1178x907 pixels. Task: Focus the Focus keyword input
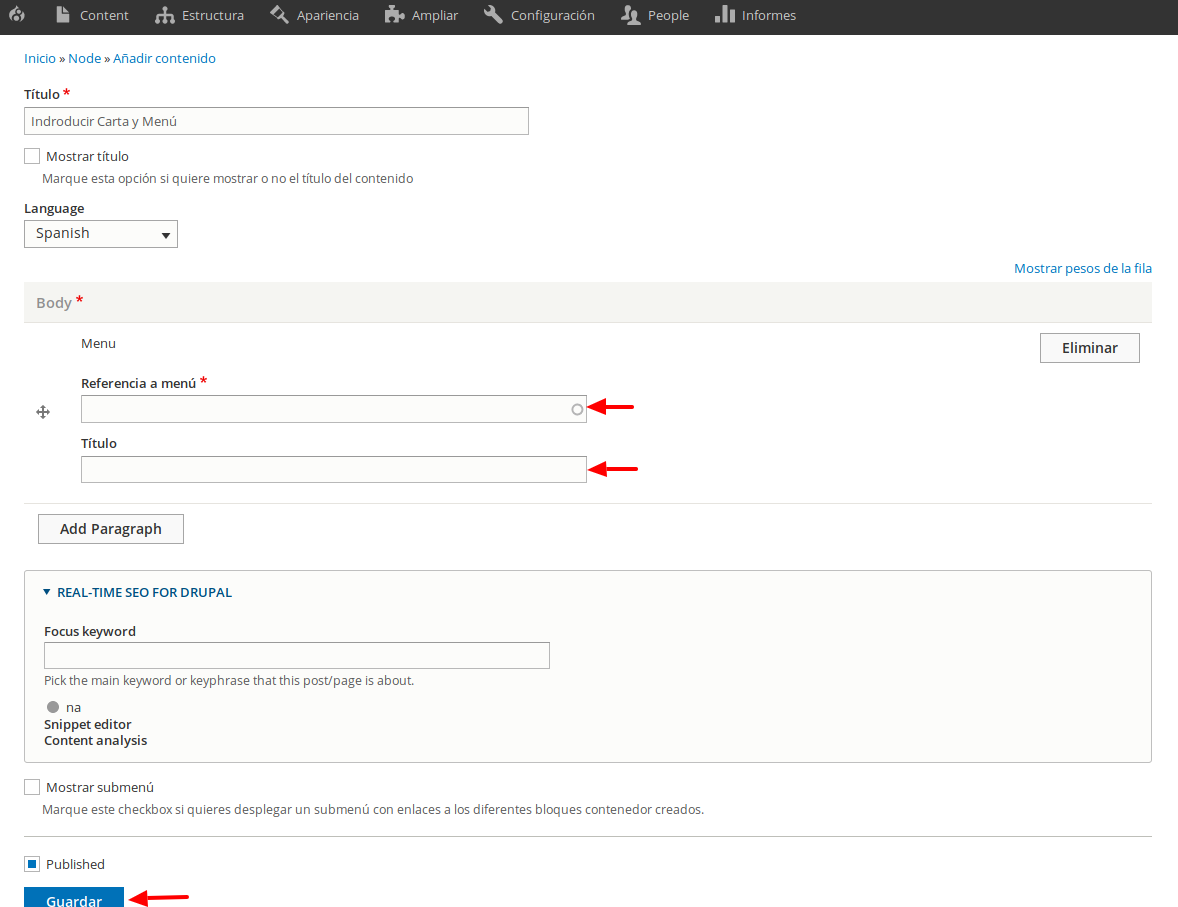tap(297, 655)
